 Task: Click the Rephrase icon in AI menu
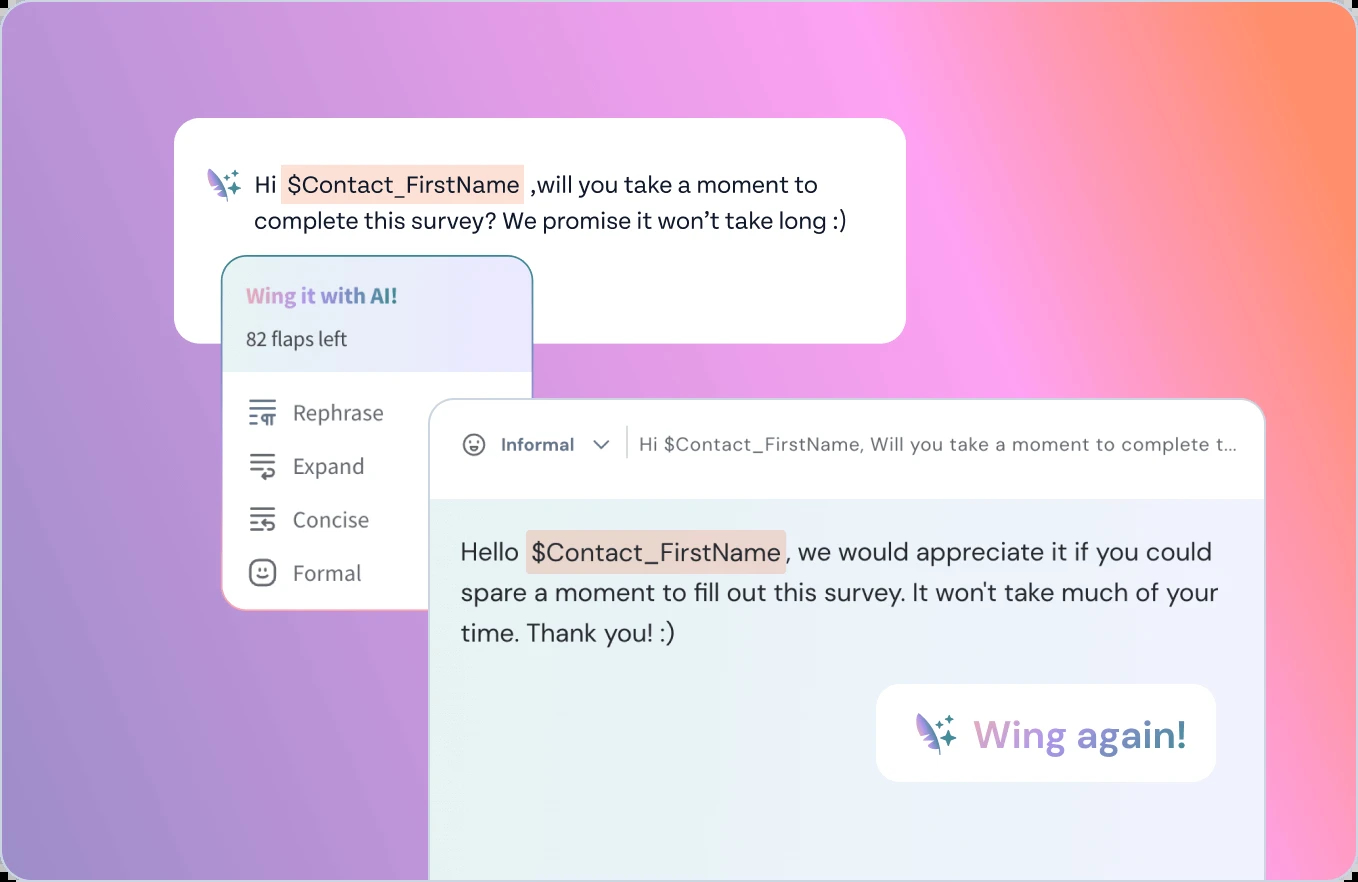pos(262,413)
